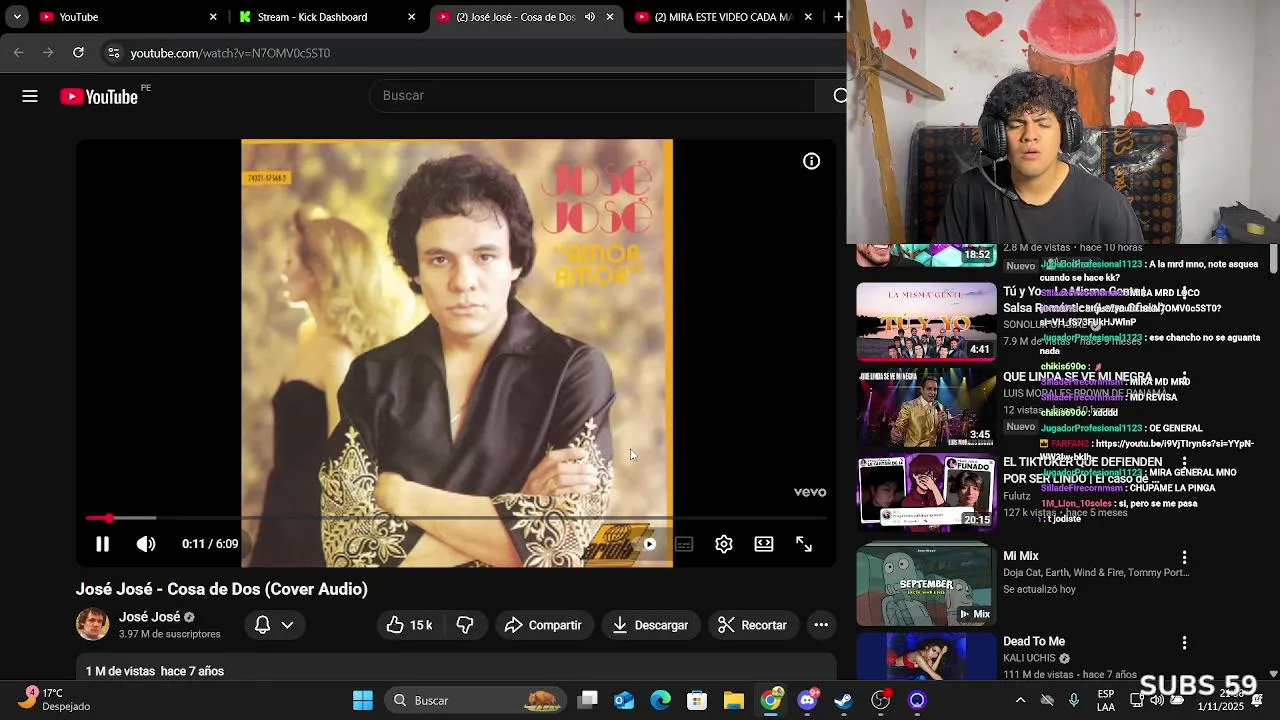Focus the YouTube Buscar search field
The image size is (1280, 720).
tap(593, 95)
